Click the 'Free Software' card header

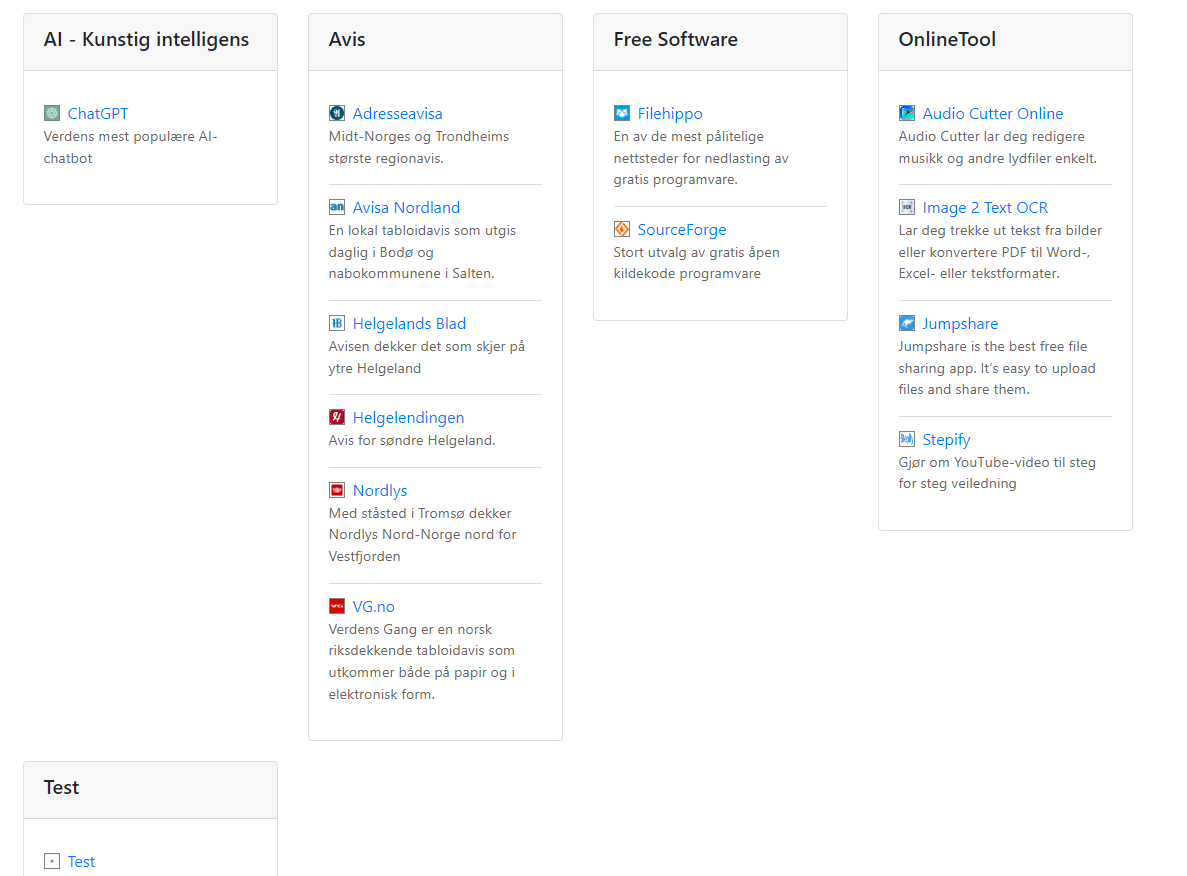click(721, 42)
